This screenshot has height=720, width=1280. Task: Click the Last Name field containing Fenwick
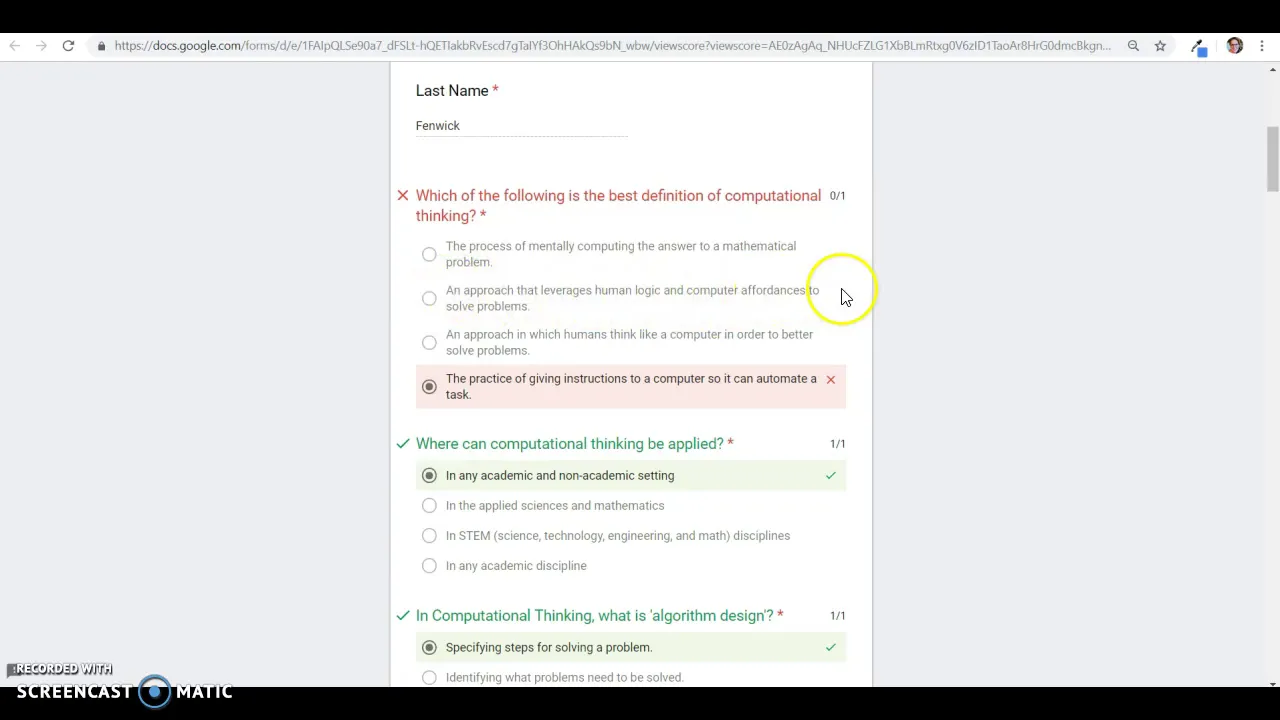(521, 126)
